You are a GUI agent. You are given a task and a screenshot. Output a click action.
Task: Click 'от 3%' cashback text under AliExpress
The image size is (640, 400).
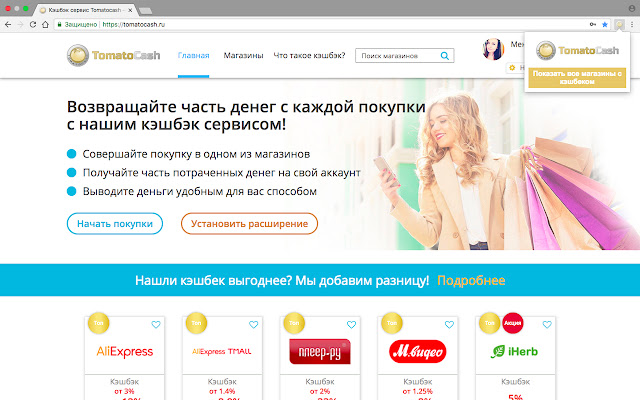(124, 391)
